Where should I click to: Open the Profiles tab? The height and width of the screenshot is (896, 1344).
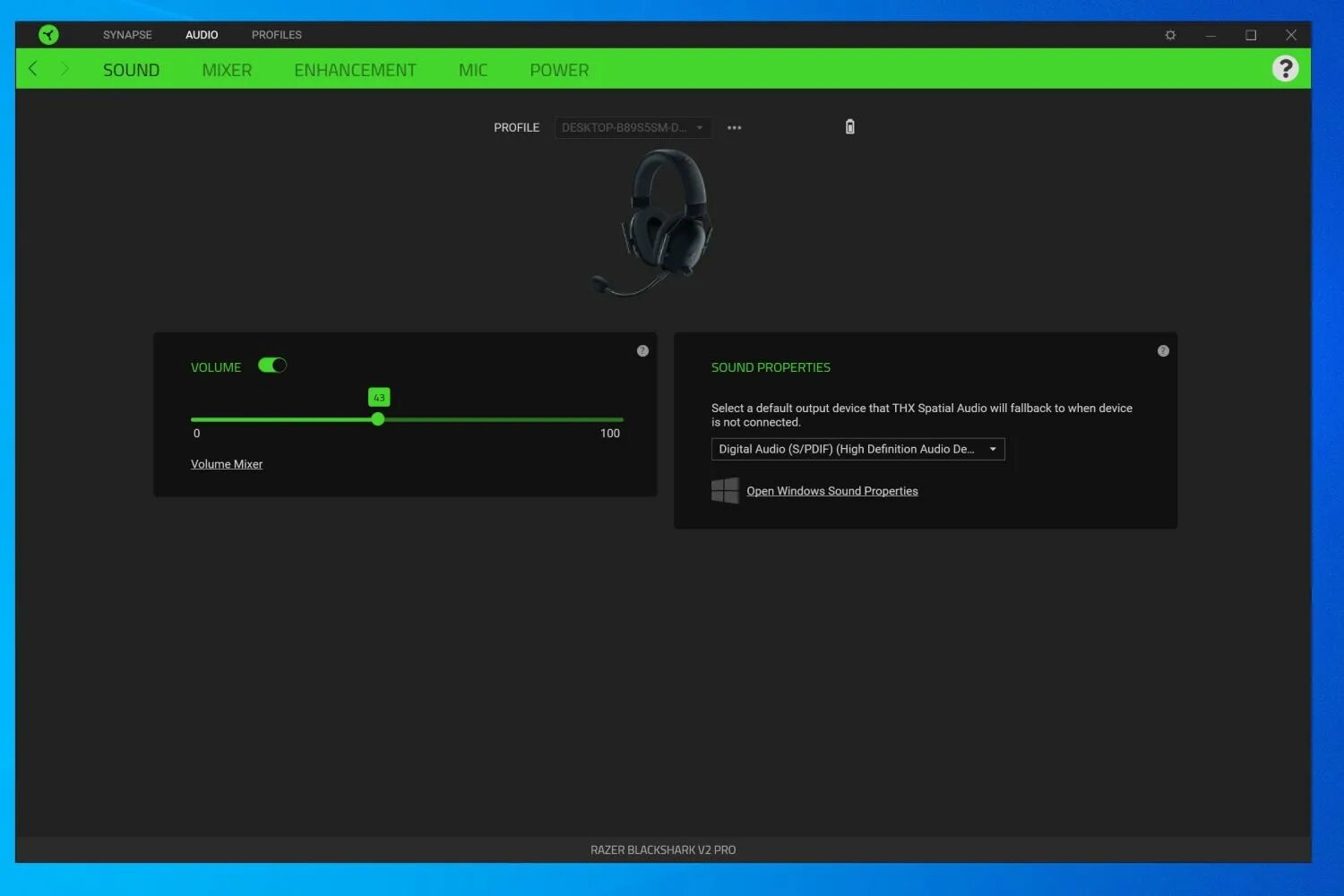point(276,35)
